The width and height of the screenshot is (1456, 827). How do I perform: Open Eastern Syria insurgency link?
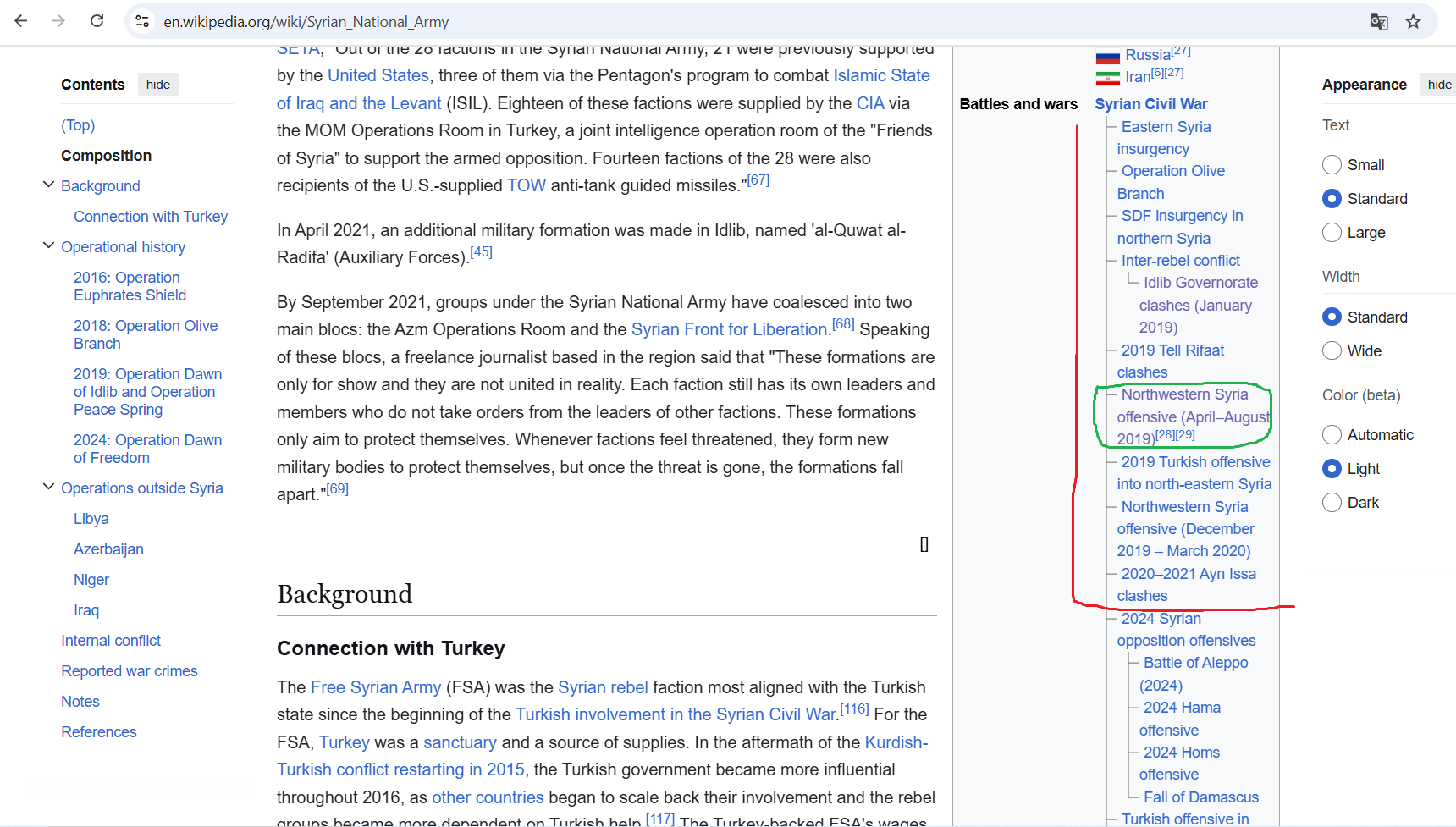point(1164,137)
